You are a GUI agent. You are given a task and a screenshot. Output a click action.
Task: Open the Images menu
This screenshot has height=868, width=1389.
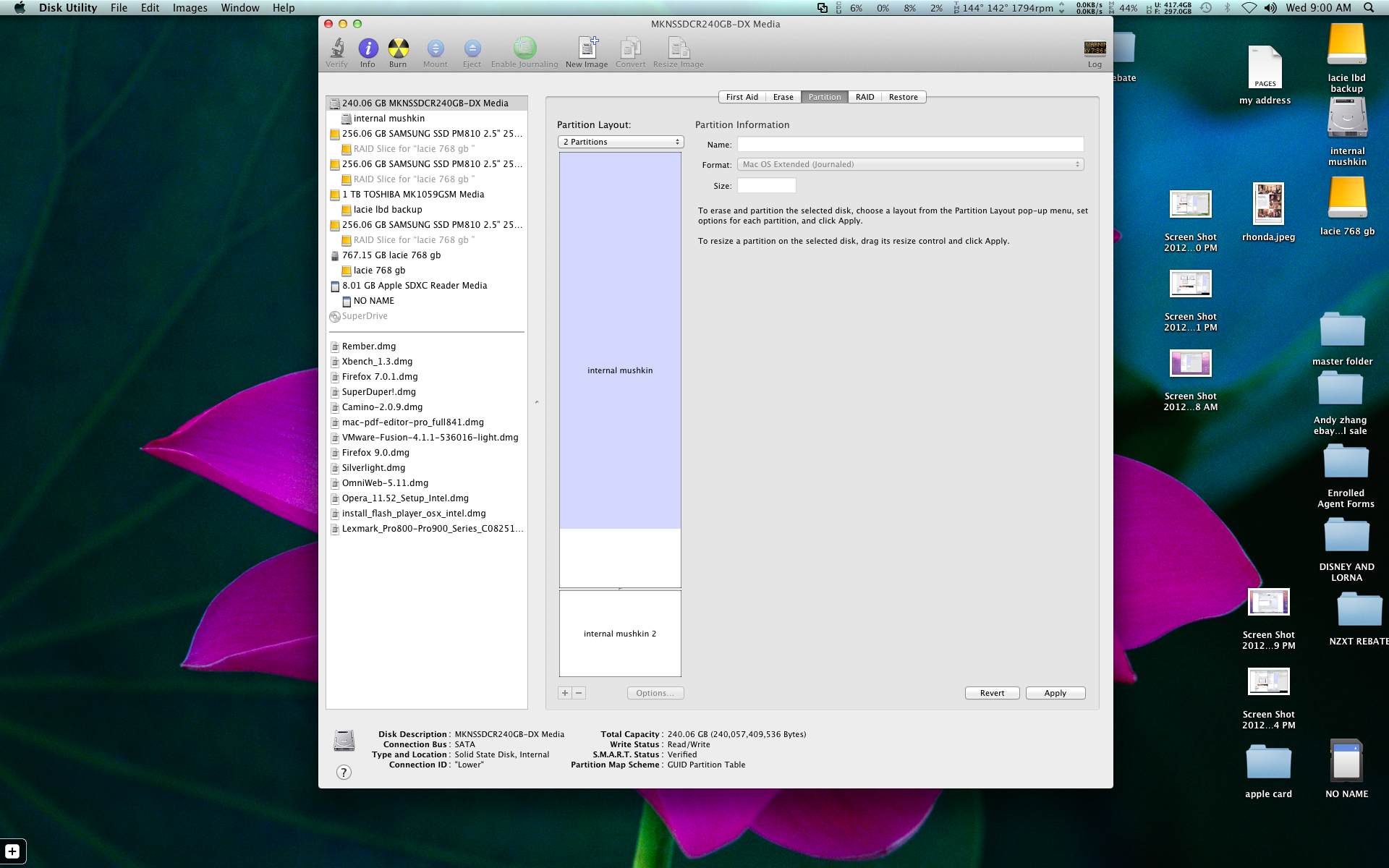[190, 8]
